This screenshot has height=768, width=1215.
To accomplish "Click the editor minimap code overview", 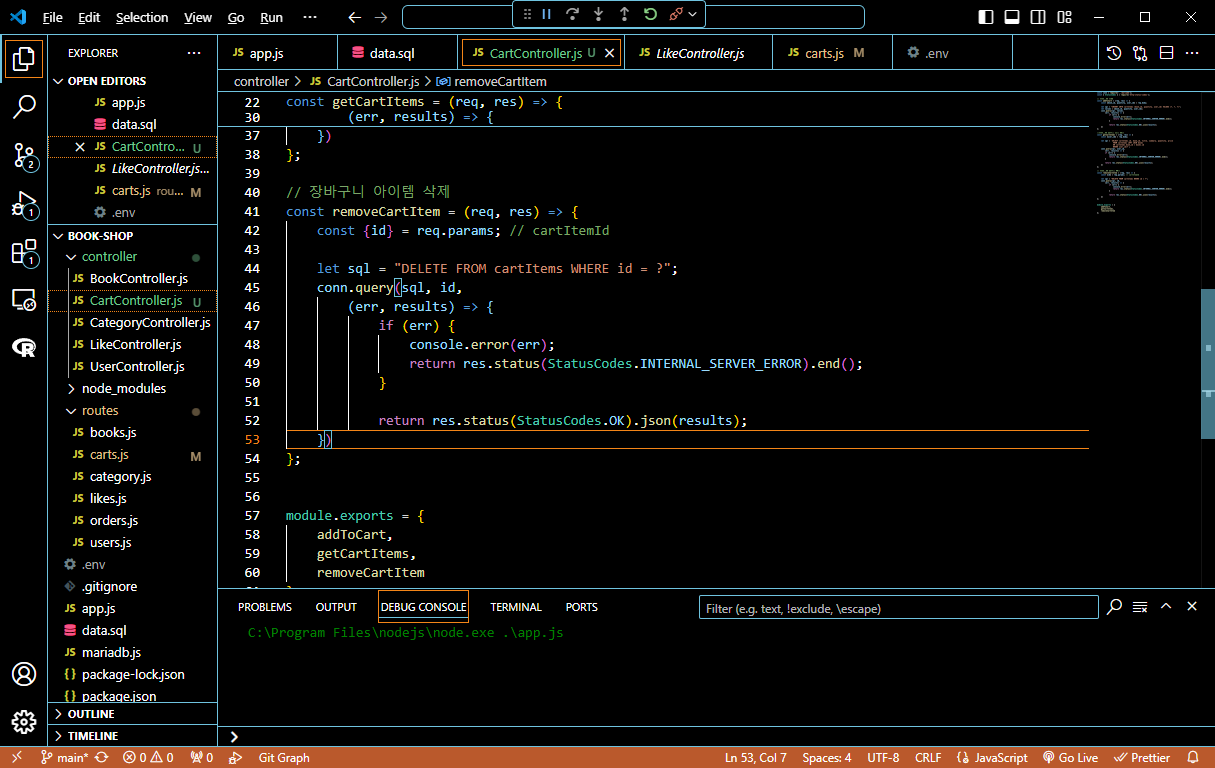I will pyautogui.click(x=1143, y=153).
